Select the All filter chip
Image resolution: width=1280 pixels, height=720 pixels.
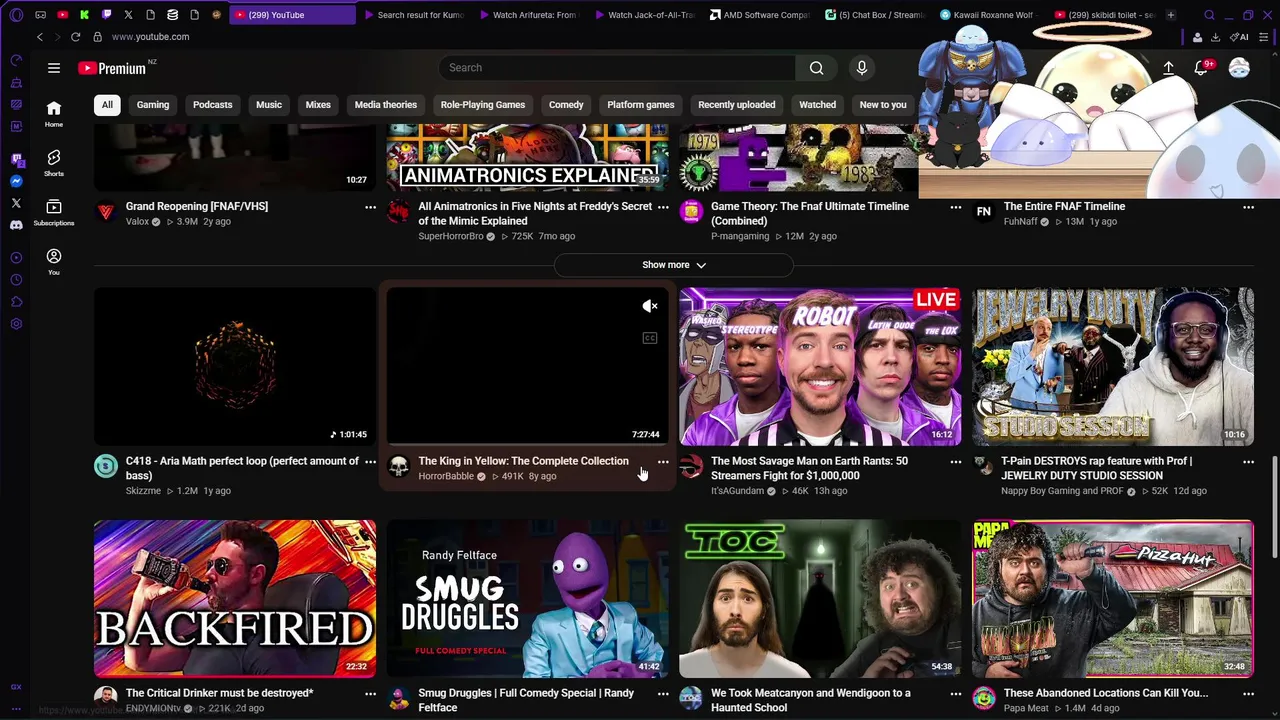click(107, 105)
